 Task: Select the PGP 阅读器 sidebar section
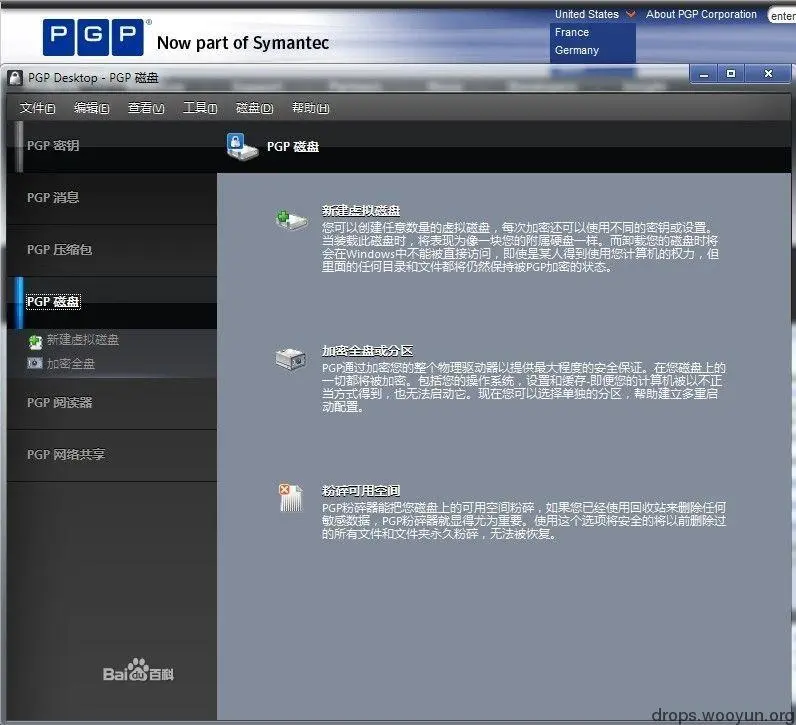coord(112,403)
